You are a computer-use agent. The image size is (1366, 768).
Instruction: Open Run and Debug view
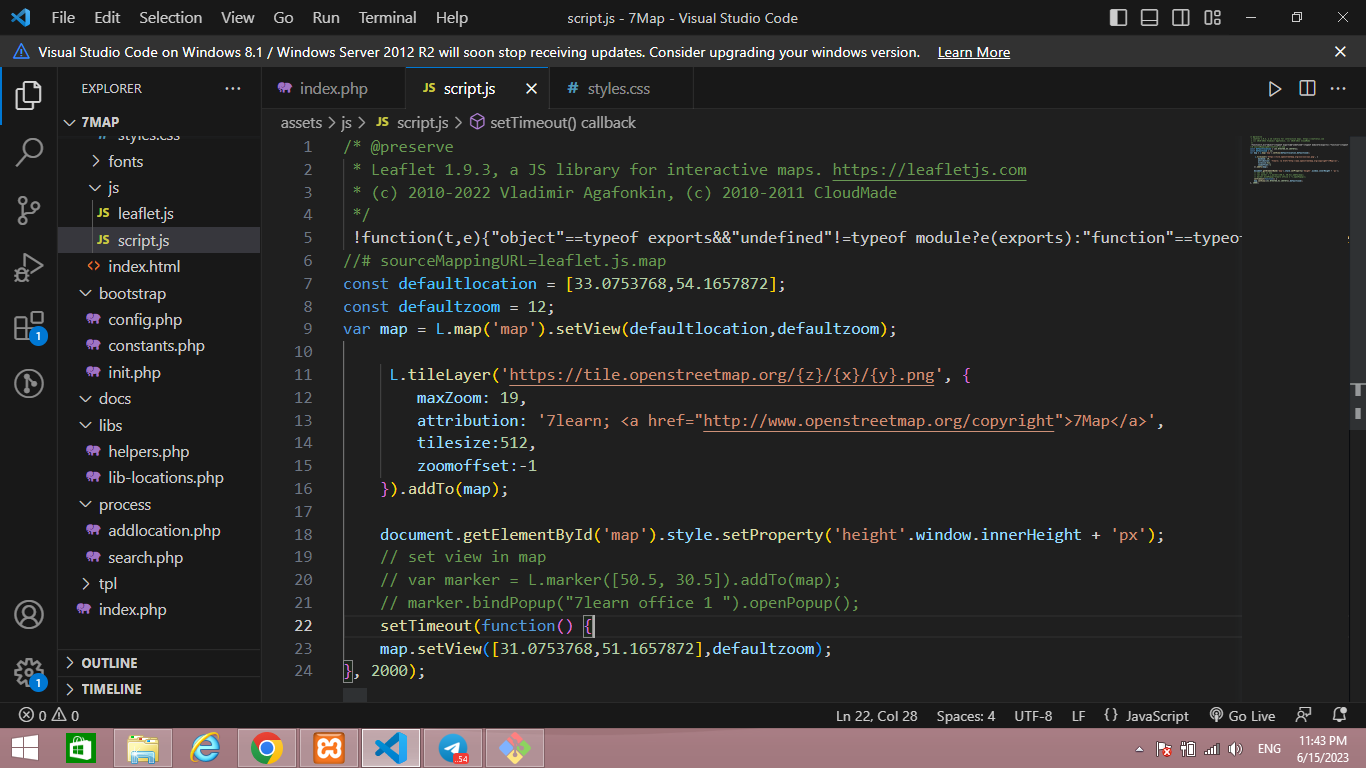click(x=28, y=268)
